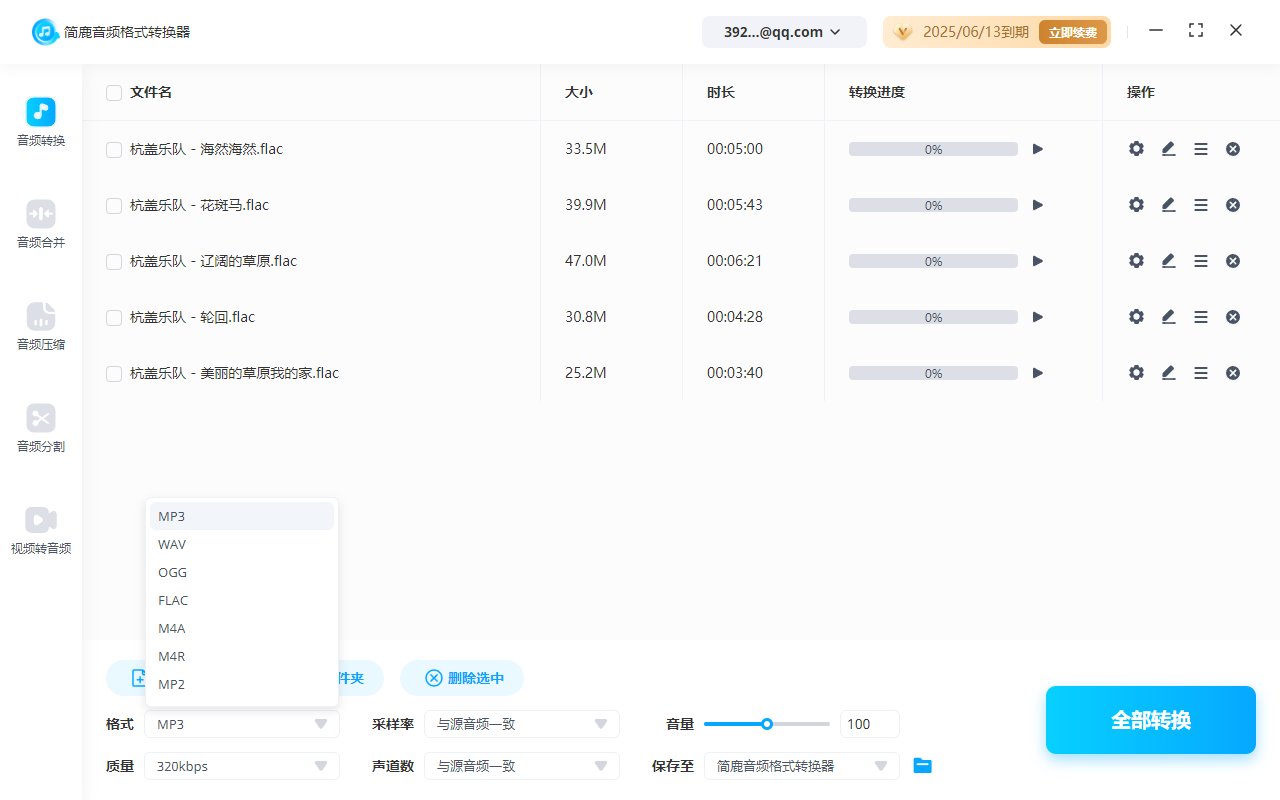Expand the 声道数 dropdown

pyautogui.click(x=521, y=765)
